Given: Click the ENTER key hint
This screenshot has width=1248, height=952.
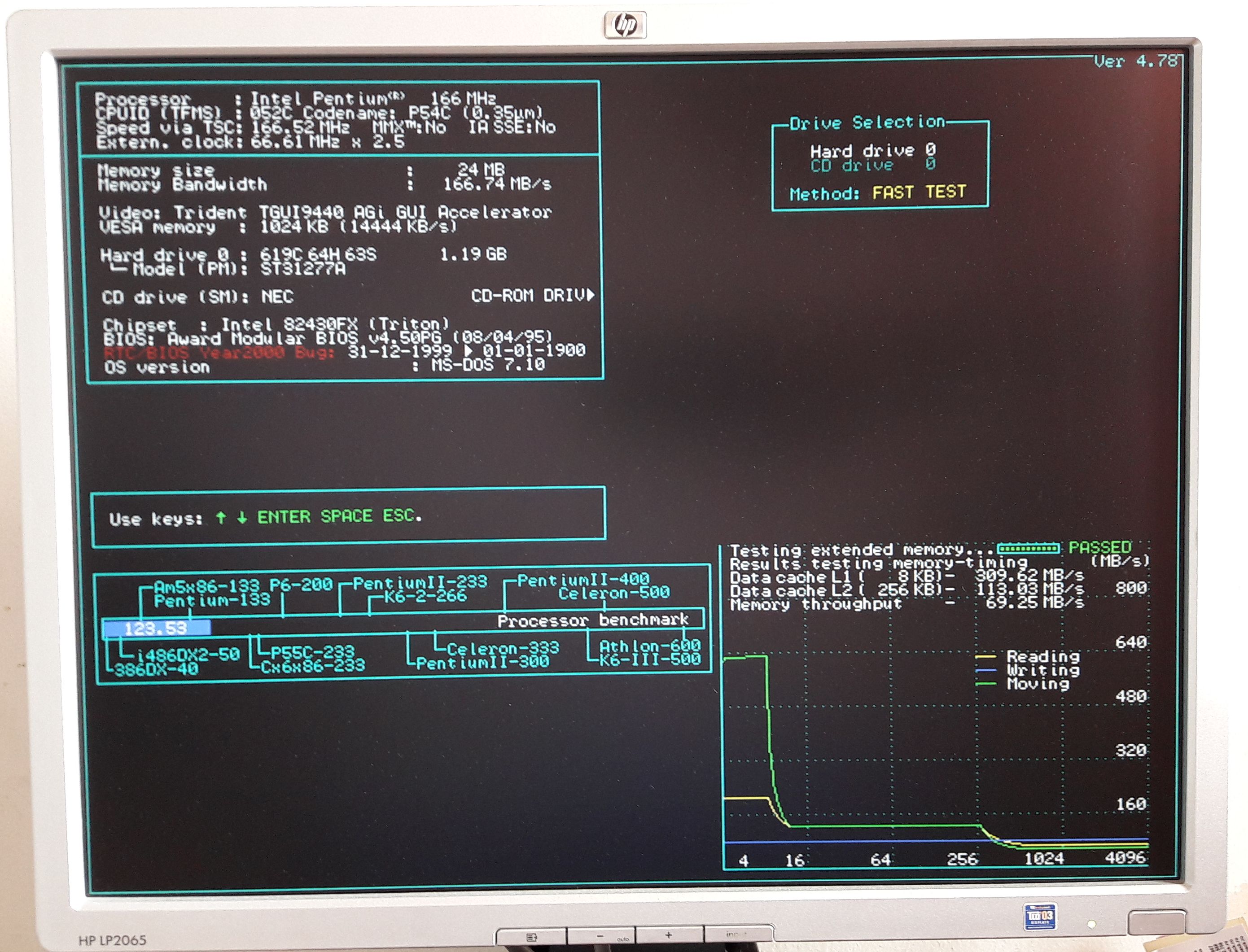Looking at the screenshot, I should pyautogui.click(x=284, y=517).
